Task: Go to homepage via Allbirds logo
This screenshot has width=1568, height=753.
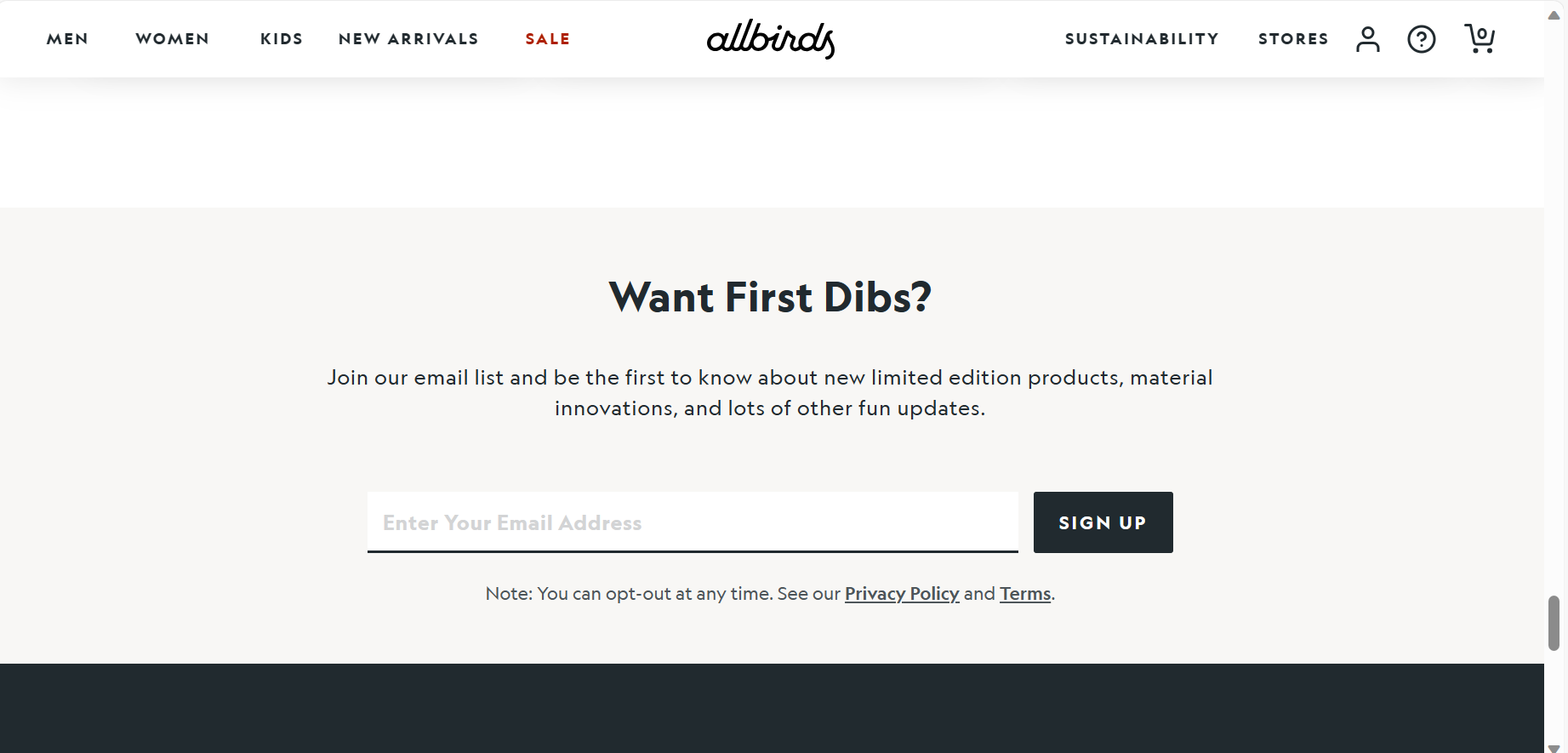Action: point(771,39)
